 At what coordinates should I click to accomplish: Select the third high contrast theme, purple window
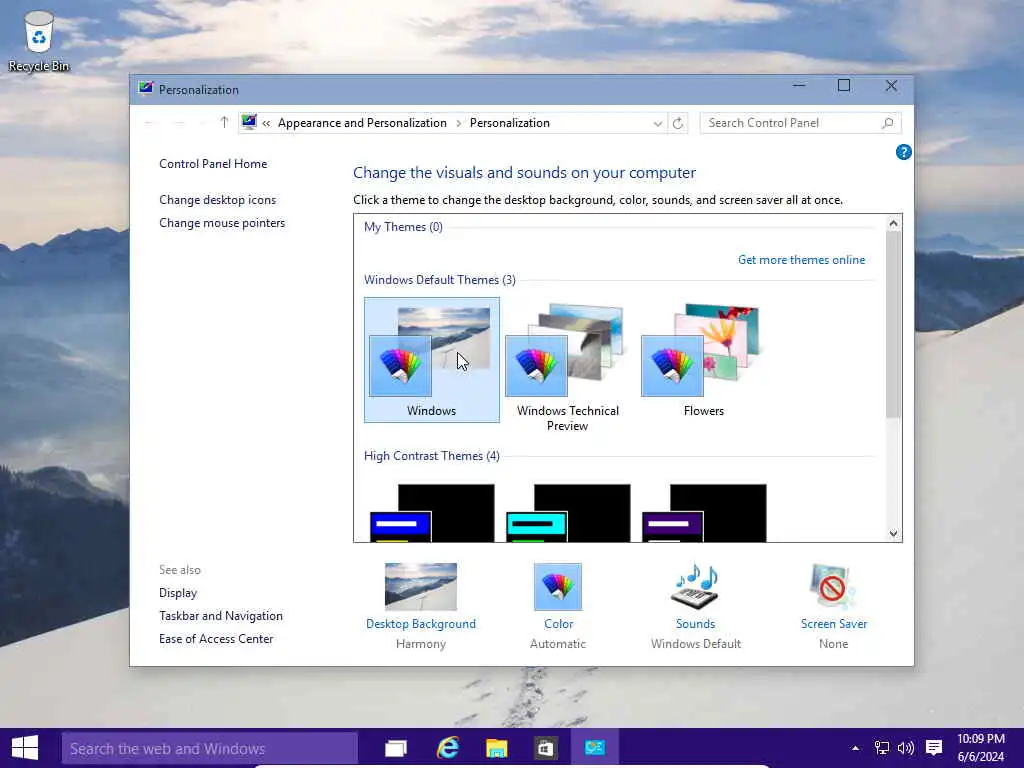[x=704, y=513]
